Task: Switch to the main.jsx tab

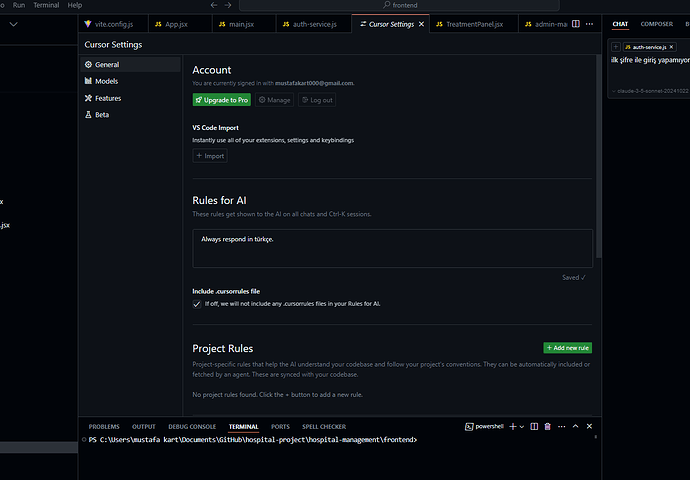Action: coord(244,24)
